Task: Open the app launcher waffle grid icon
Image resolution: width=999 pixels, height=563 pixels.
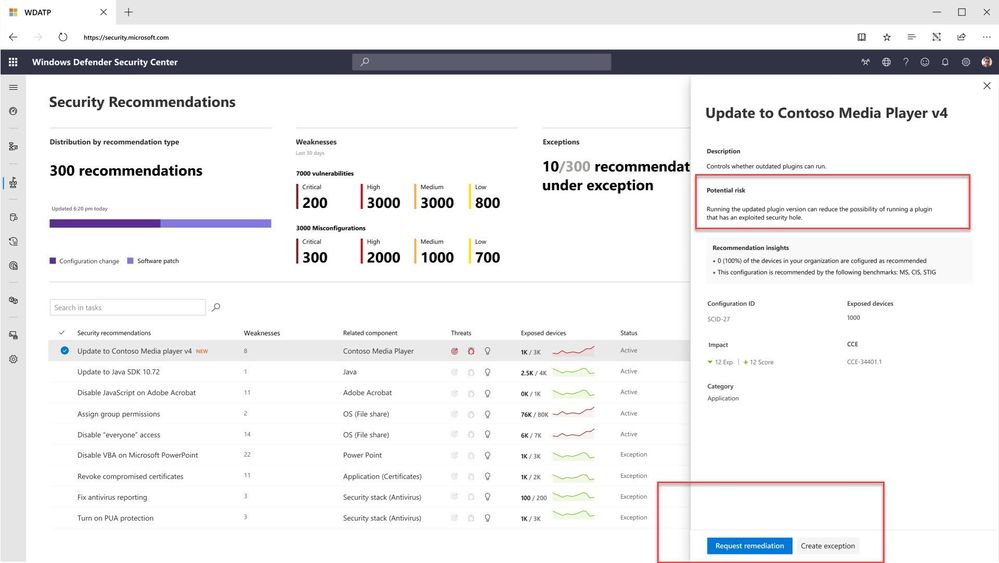Action: point(13,62)
